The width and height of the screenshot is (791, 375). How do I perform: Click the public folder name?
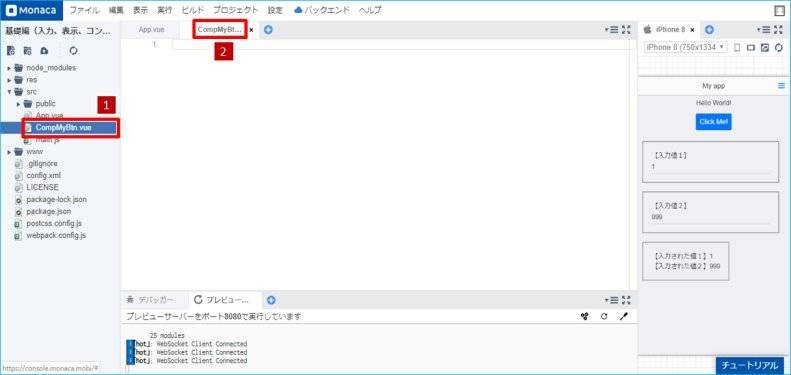click(46, 104)
